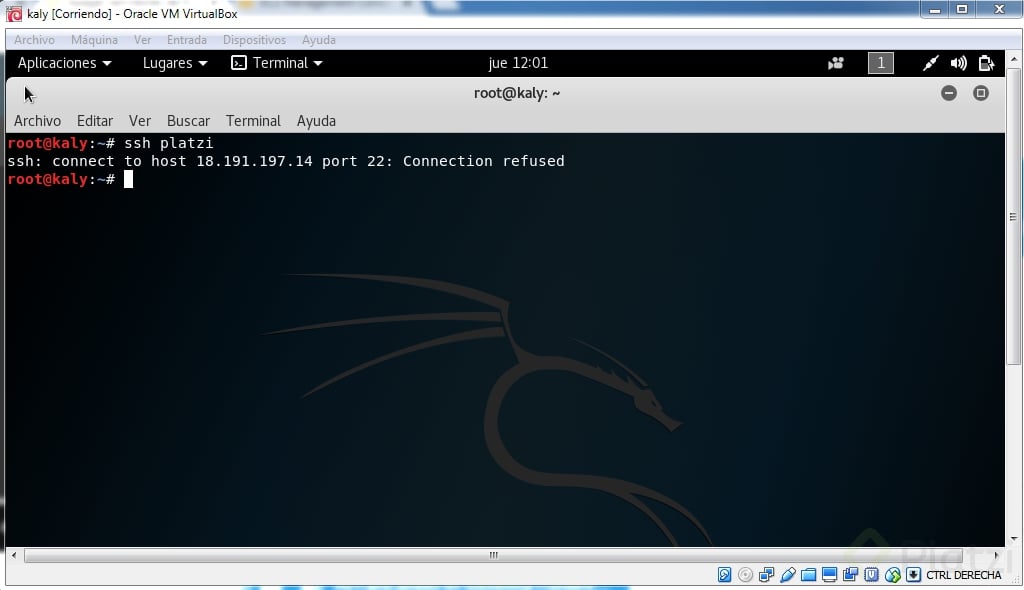Click the root@kaly: ~ terminal title

[x=517, y=93]
